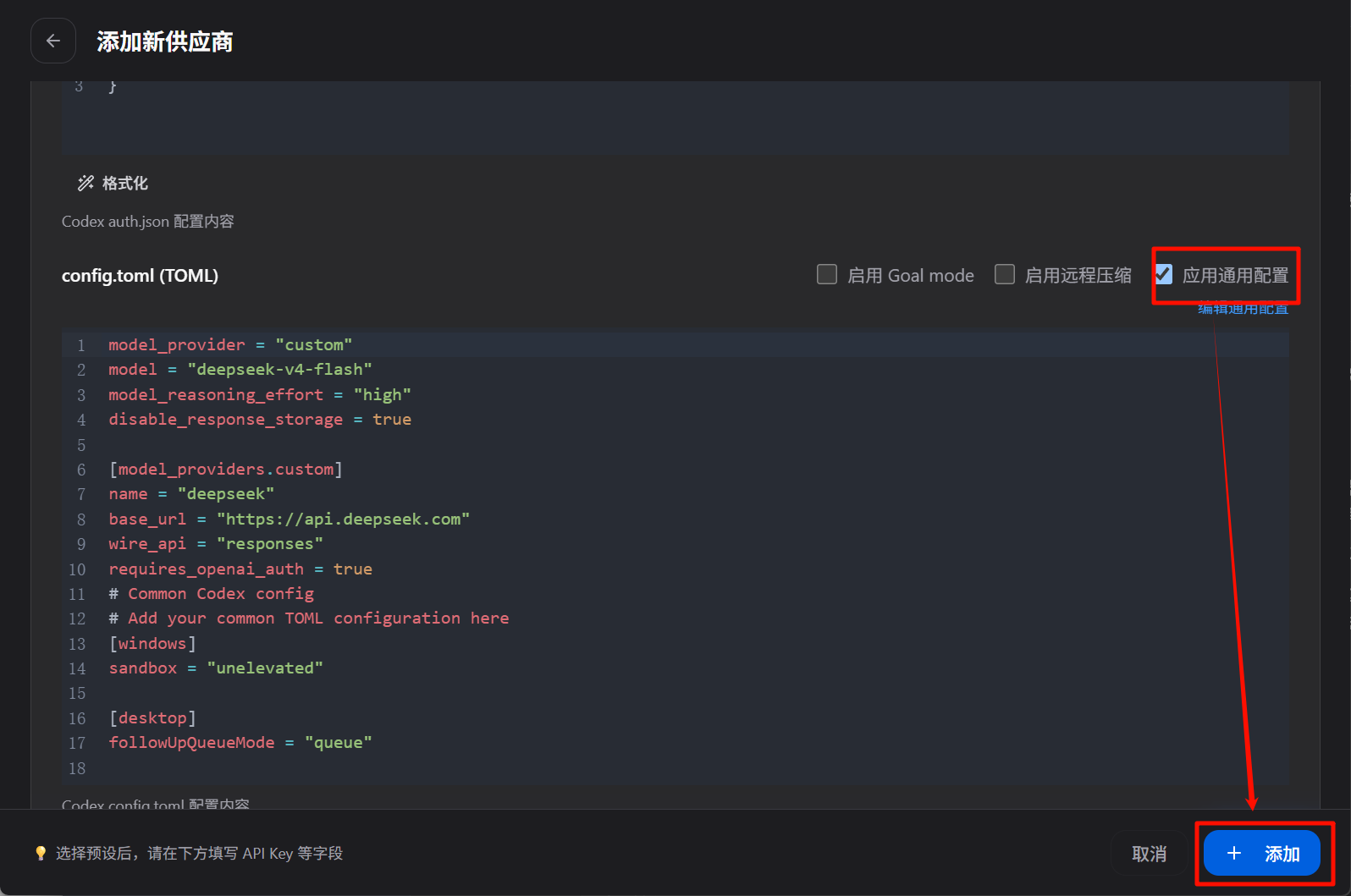Click the [windows] section header
This screenshot has width=1351, height=896.
[x=152, y=643]
